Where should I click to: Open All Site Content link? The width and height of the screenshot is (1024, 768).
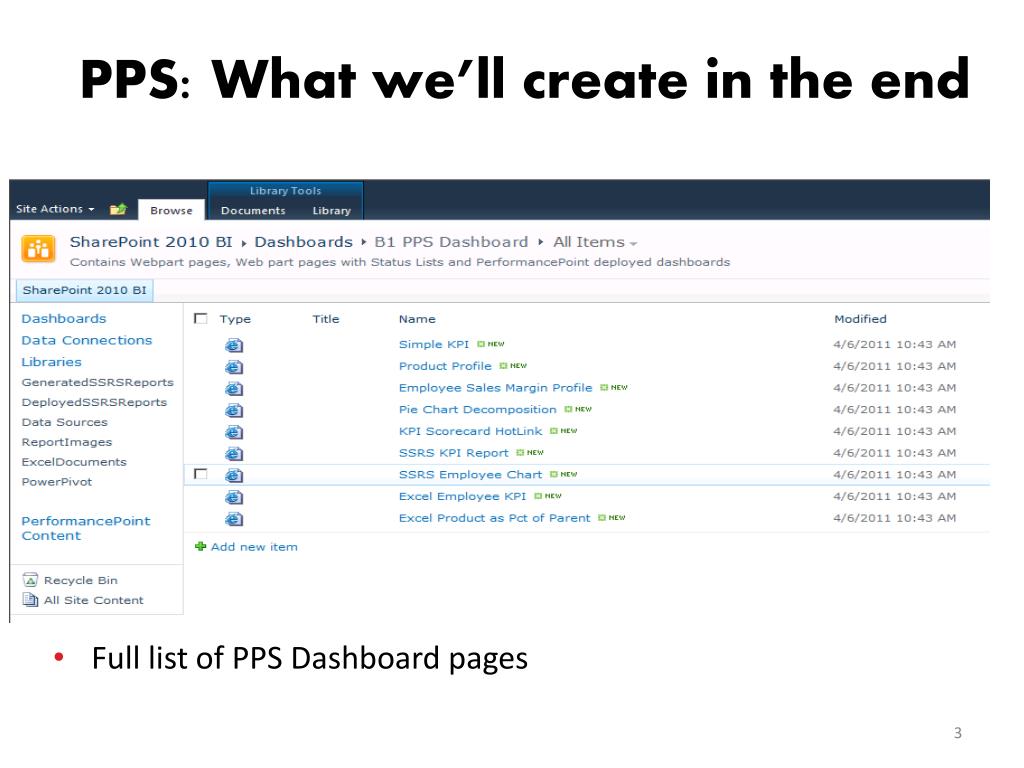[93, 600]
